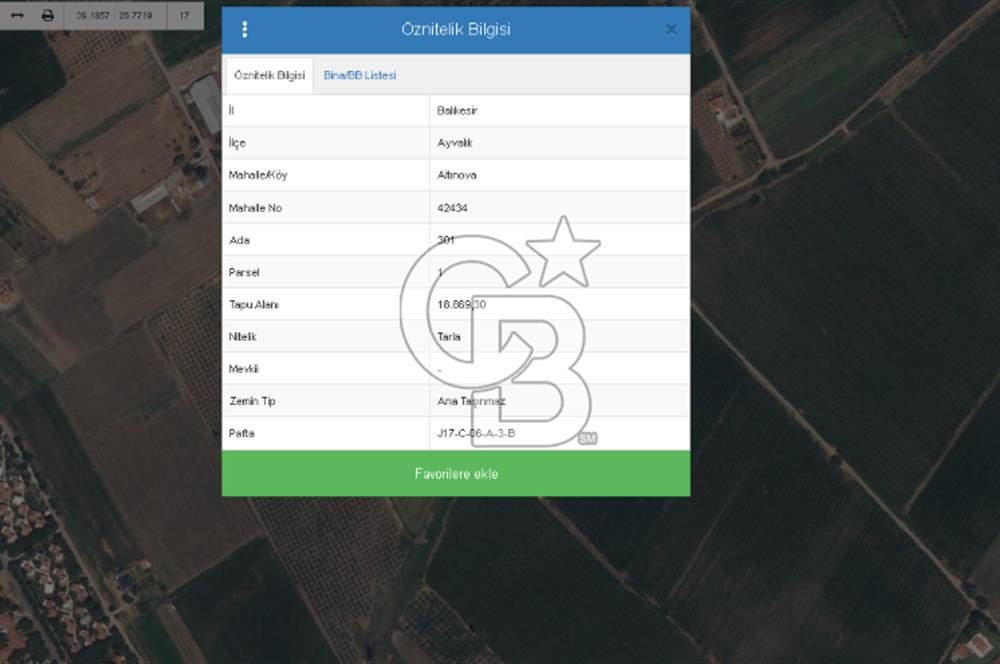Switch to the Bina/BB Listesi tab
1000x664 pixels.
(x=360, y=76)
